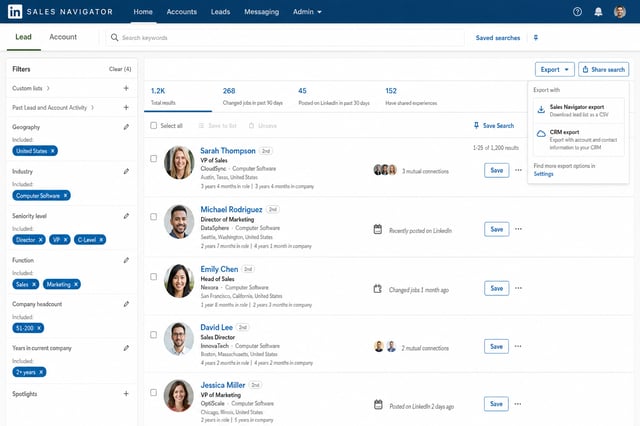
Task: Add Spotlights filter plus icon
Action: 126,393
